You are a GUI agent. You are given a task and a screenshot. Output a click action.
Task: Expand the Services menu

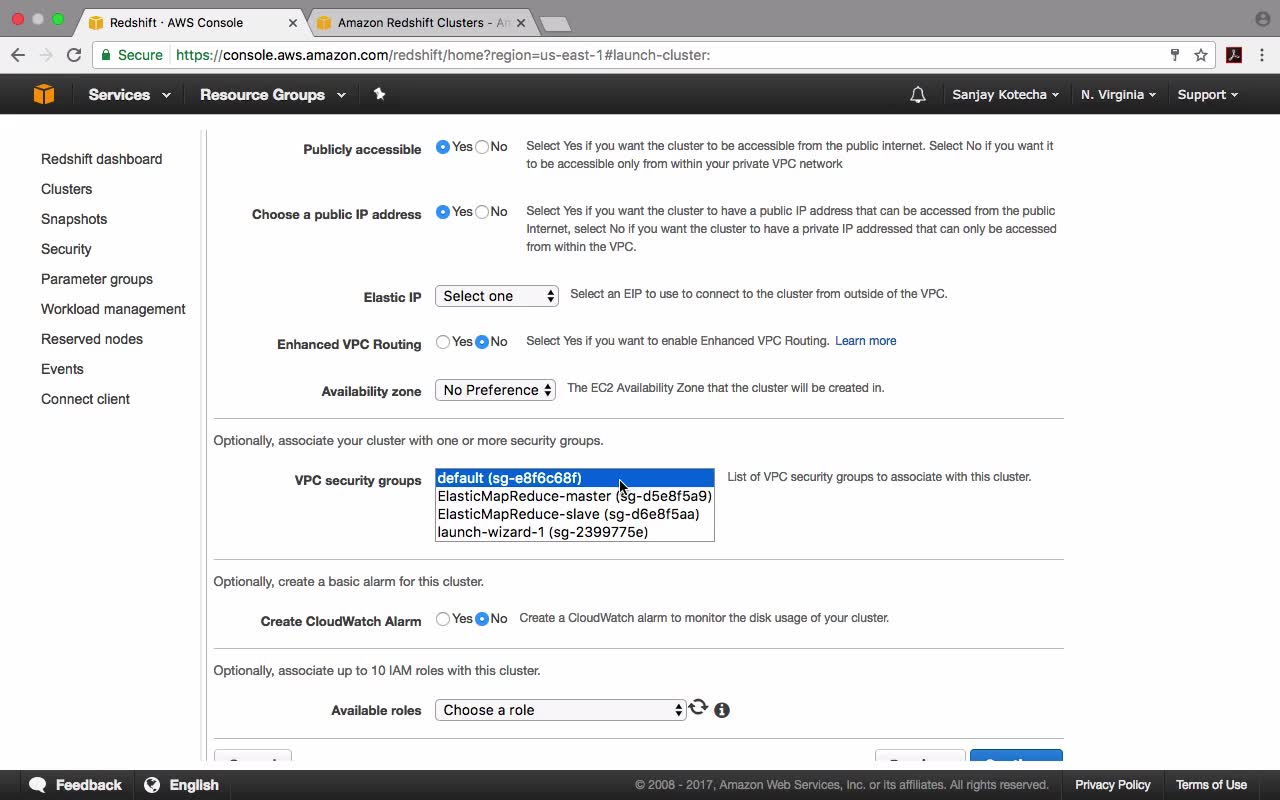point(129,95)
